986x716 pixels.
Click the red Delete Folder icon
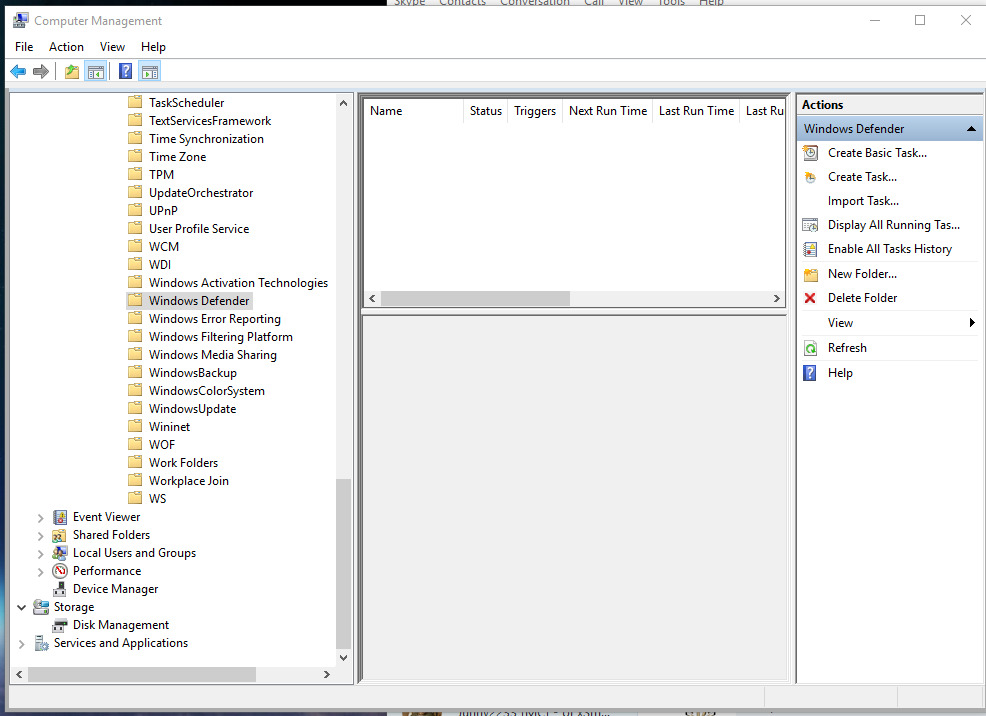811,298
